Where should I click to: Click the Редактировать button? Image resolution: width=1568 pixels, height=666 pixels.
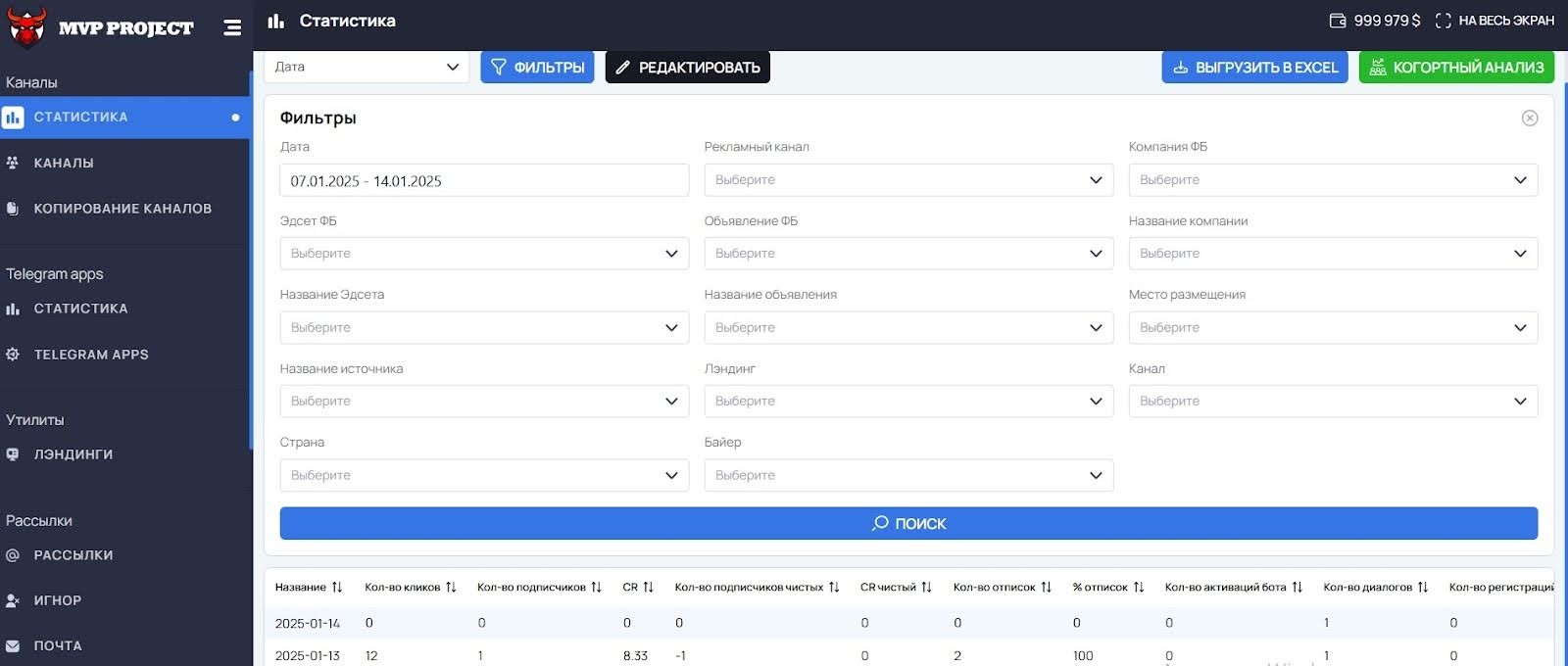[x=688, y=67]
